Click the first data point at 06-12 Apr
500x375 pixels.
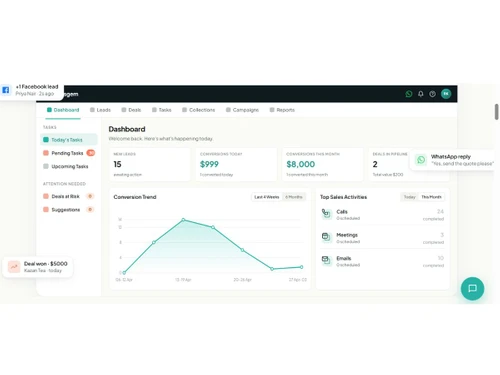click(124, 273)
